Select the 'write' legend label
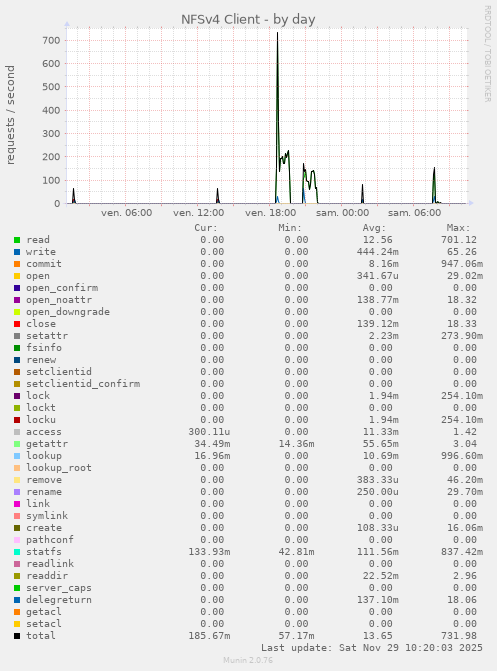Image resolution: width=497 pixels, height=671 pixels. pos(41,252)
